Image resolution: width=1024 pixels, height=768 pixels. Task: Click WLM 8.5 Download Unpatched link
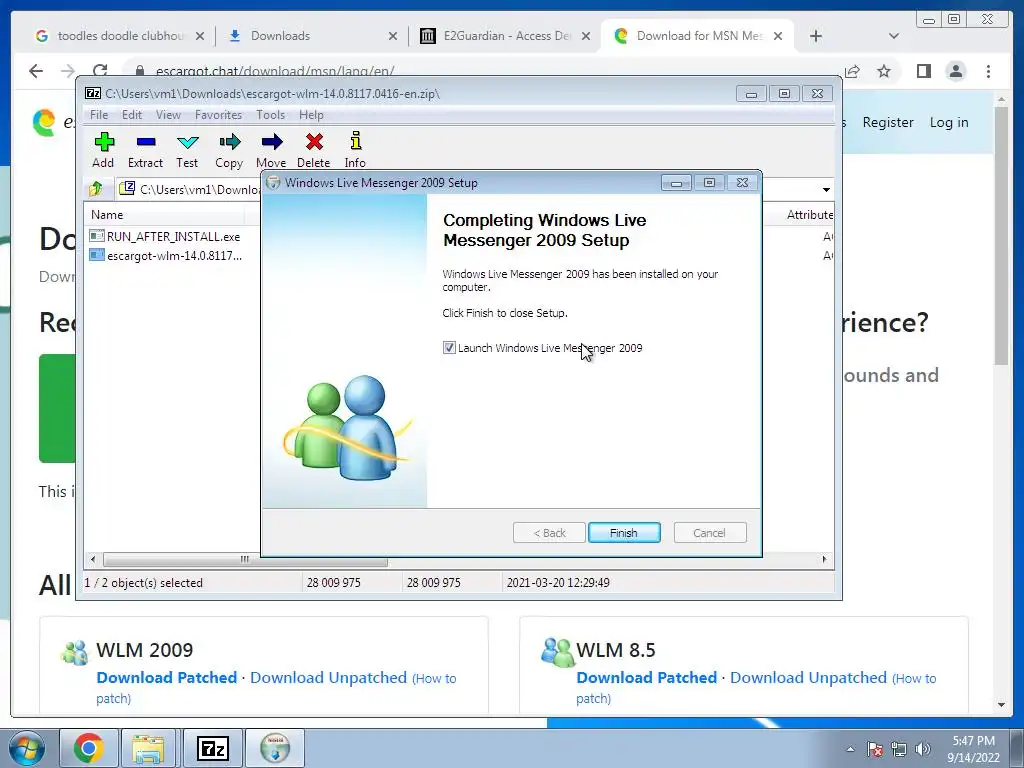tap(808, 678)
